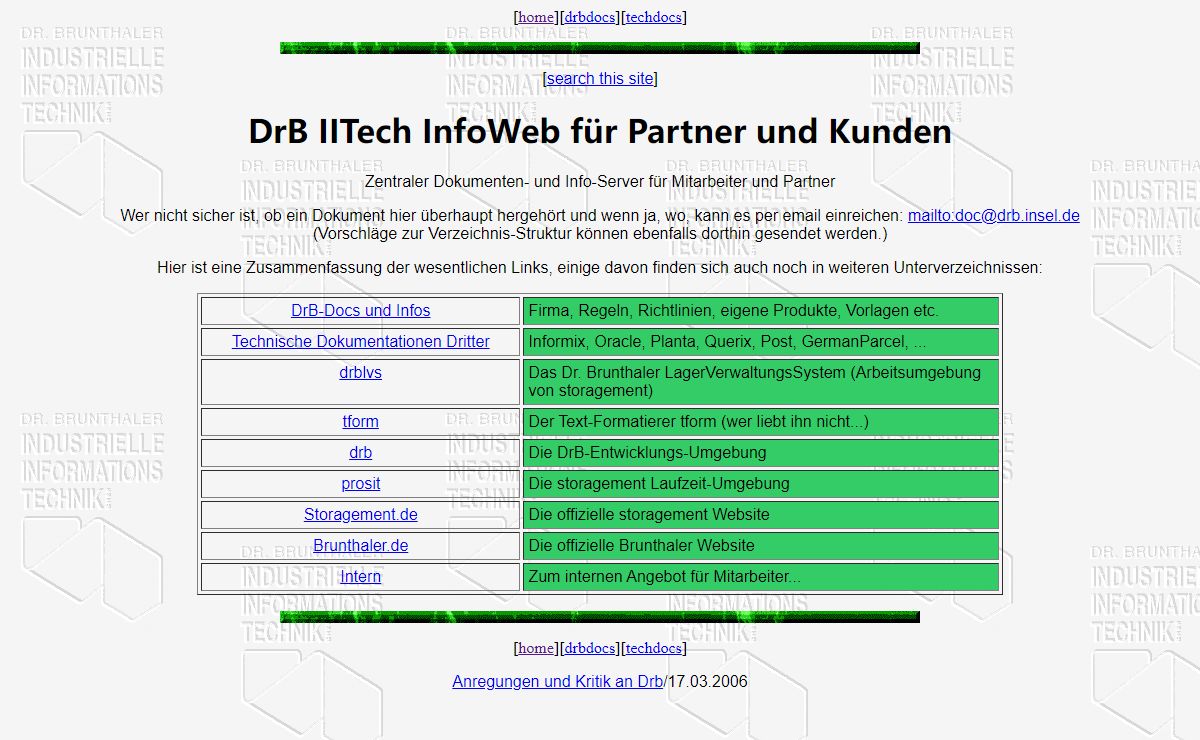Click 'Die offizielle Brunthaler Website' cell

click(x=761, y=546)
